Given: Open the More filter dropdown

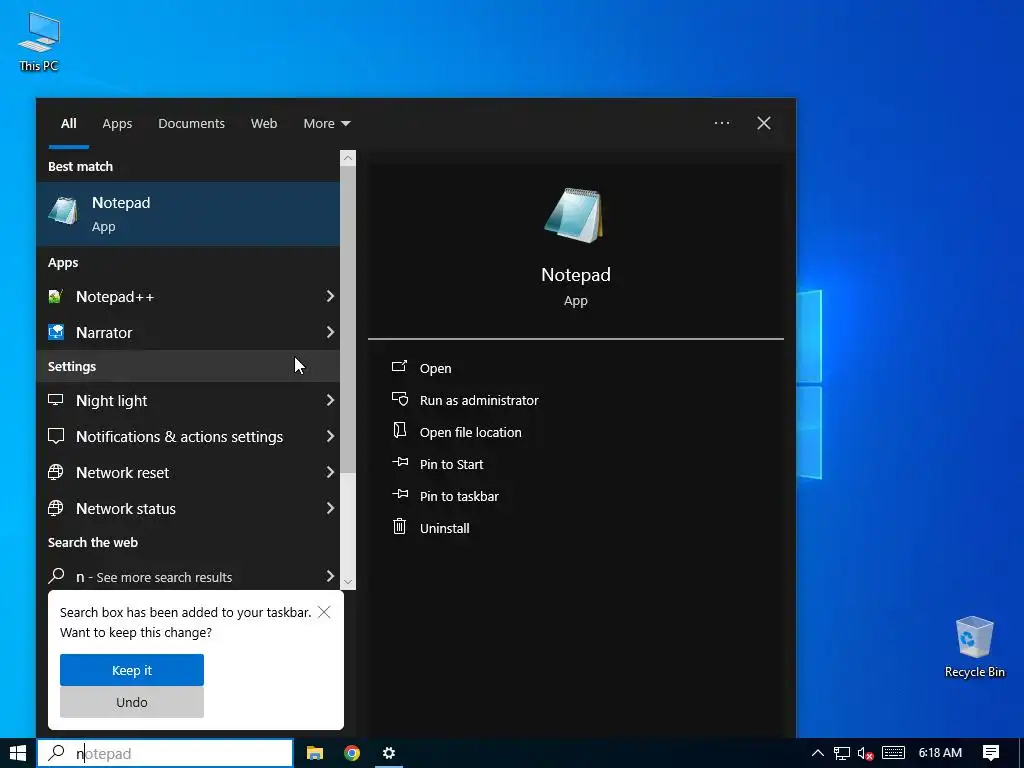Looking at the screenshot, I should pos(327,123).
